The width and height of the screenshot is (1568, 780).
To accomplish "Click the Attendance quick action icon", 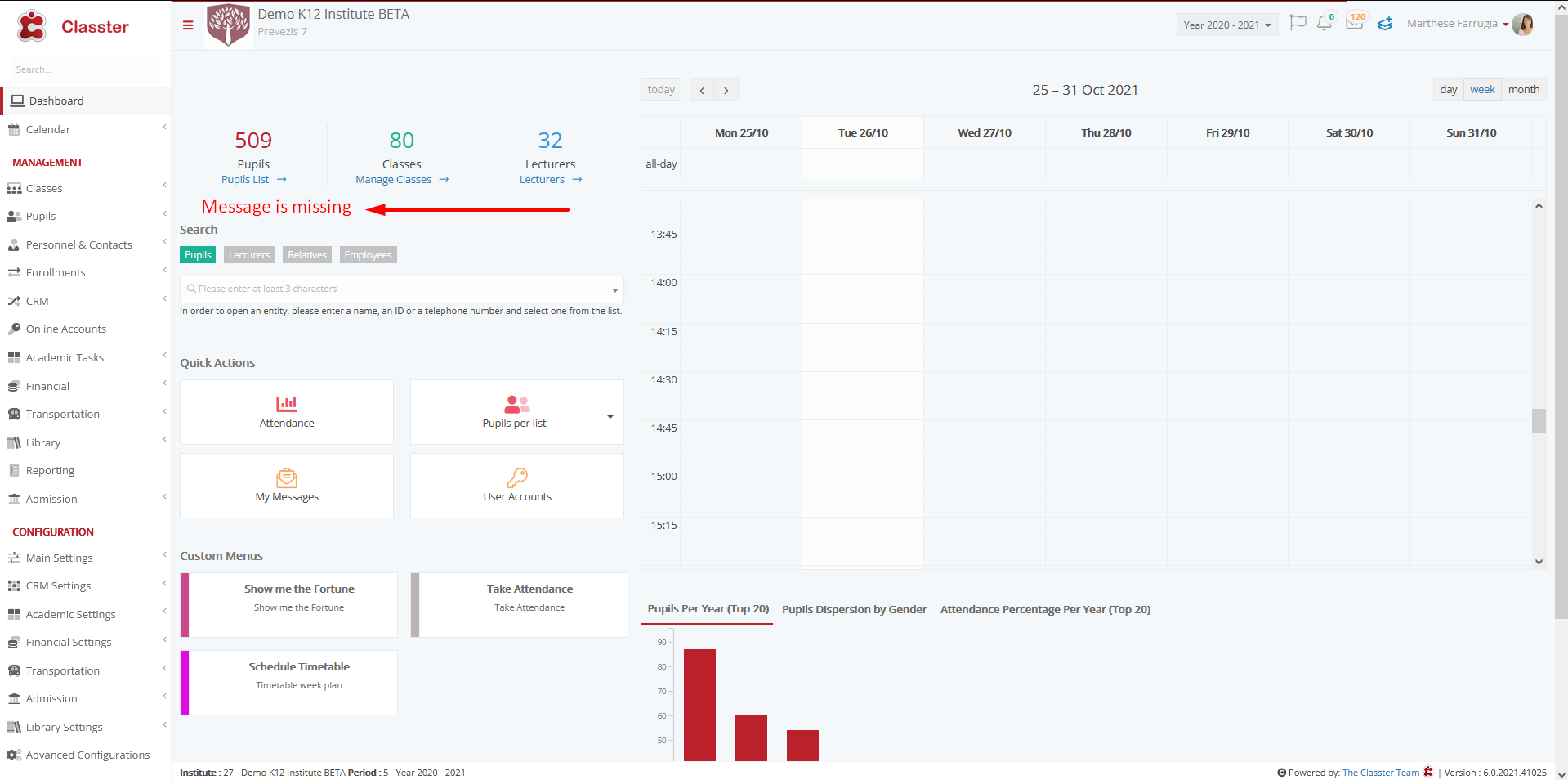I will tap(287, 403).
